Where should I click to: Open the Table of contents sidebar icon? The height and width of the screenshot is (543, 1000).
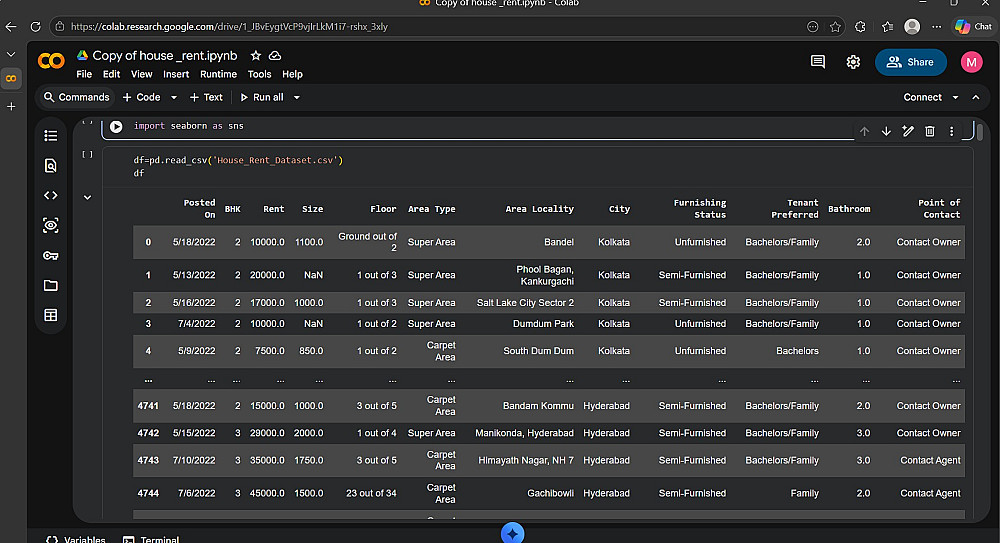[51, 136]
